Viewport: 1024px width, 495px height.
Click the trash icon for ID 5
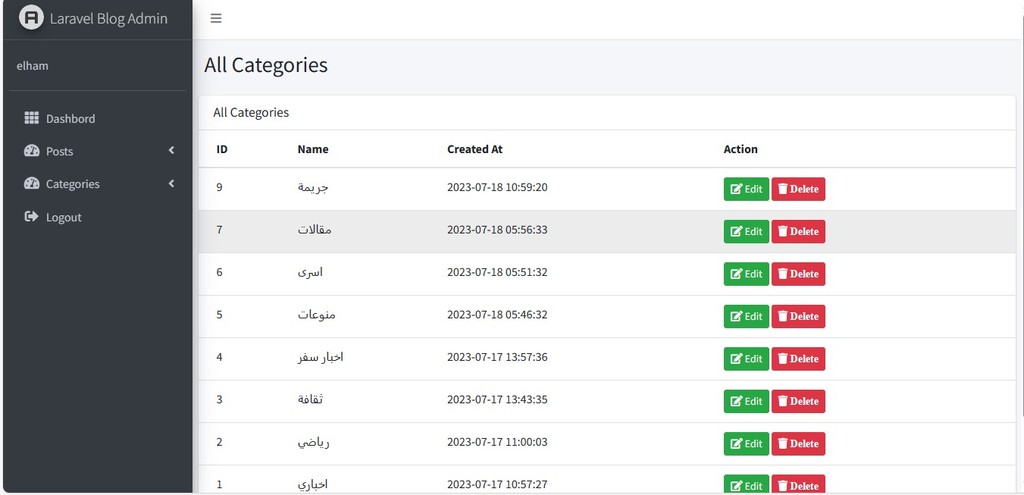(x=782, y=316)
